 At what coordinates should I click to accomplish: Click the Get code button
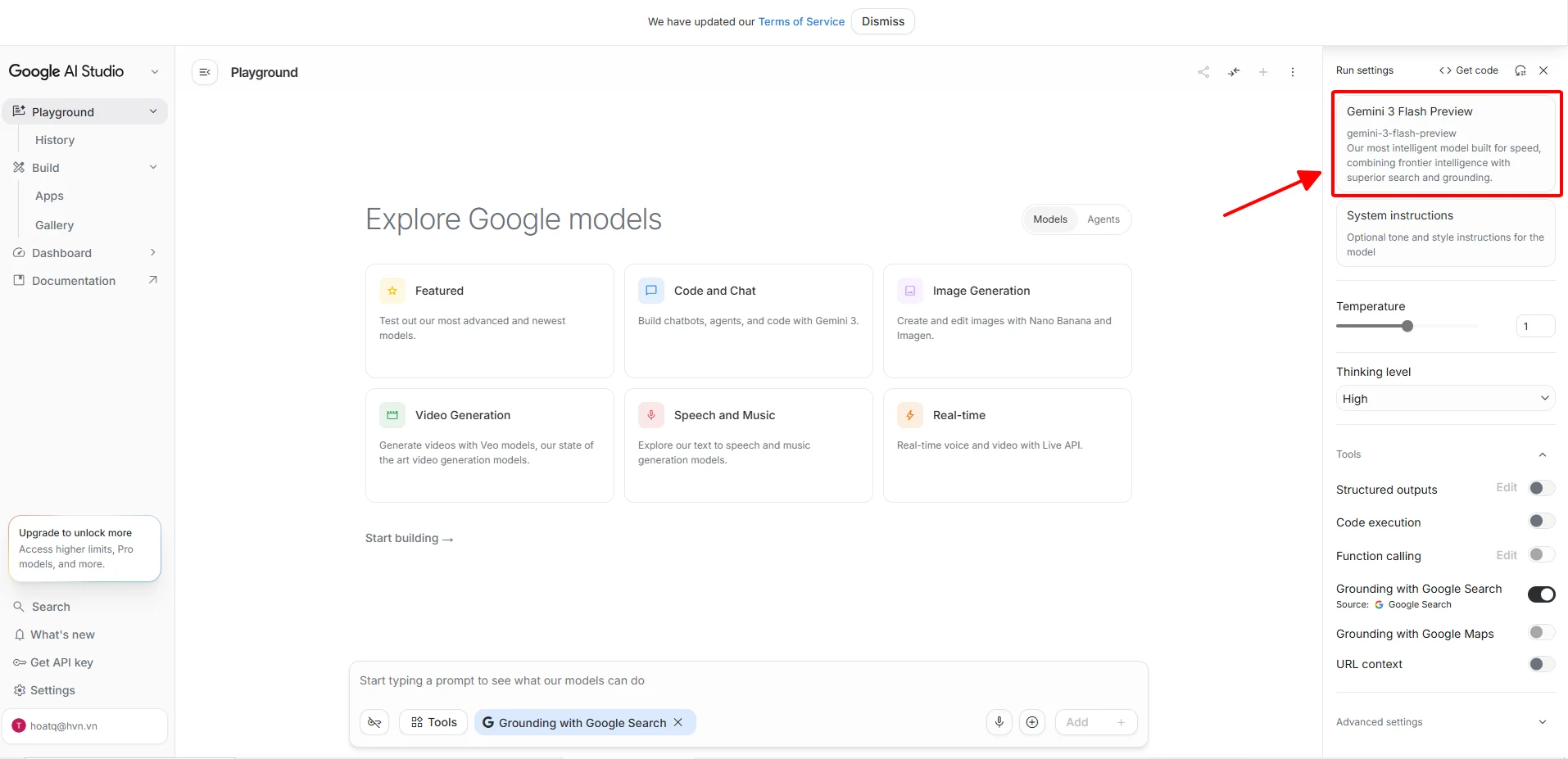(x=1468, y=70)
